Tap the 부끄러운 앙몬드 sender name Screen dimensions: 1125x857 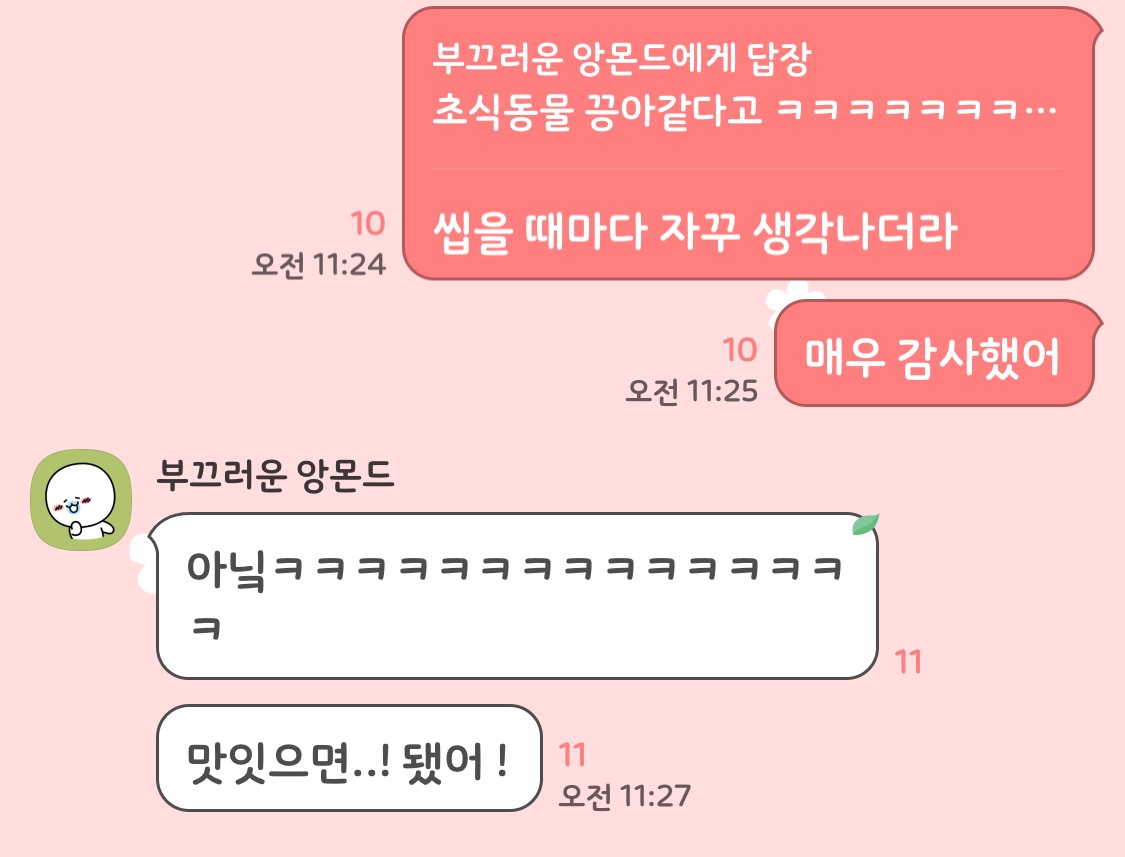pos(276,475)
